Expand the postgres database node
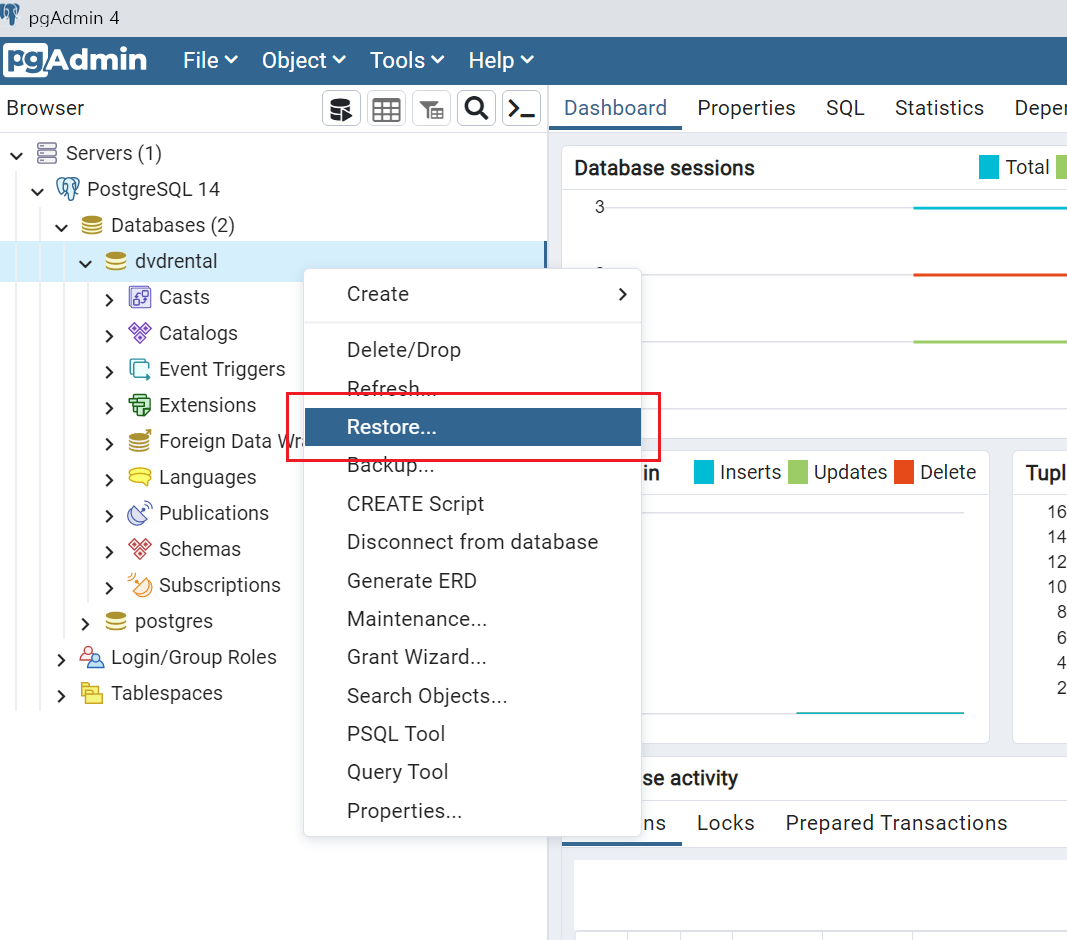Image resolution: width=1067 pixels, height=940 pixels. pyautogui.click(x=85, y=623)
